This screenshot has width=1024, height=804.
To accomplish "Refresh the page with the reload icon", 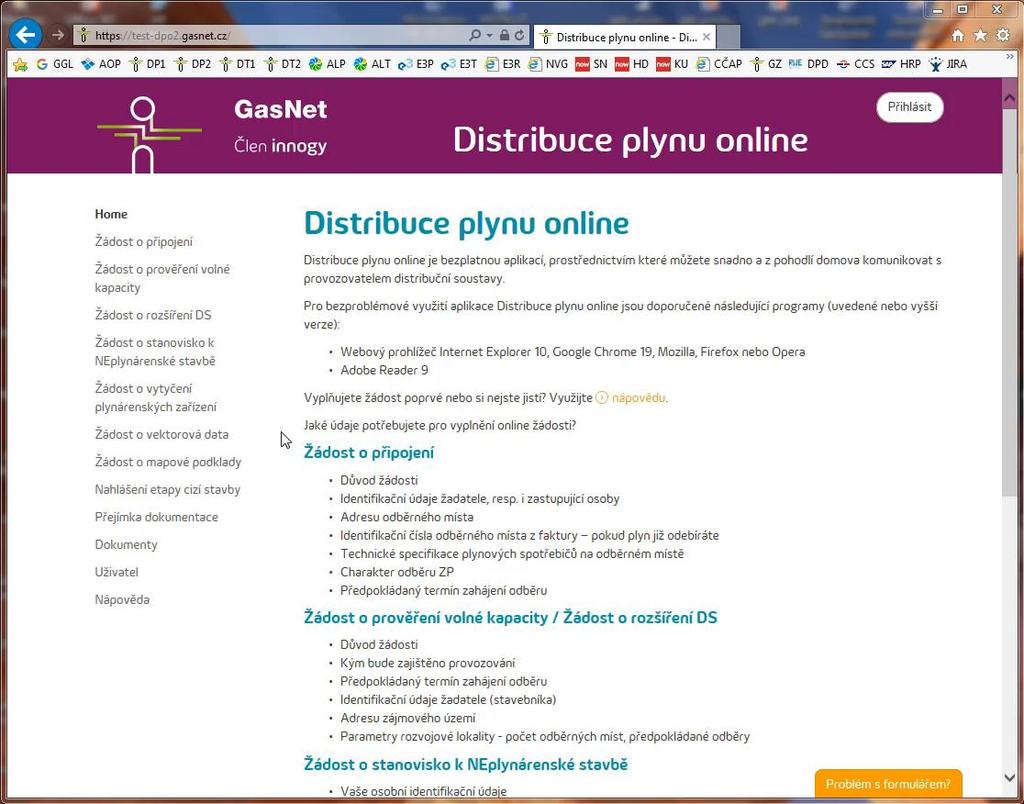I will click(519, 35).
